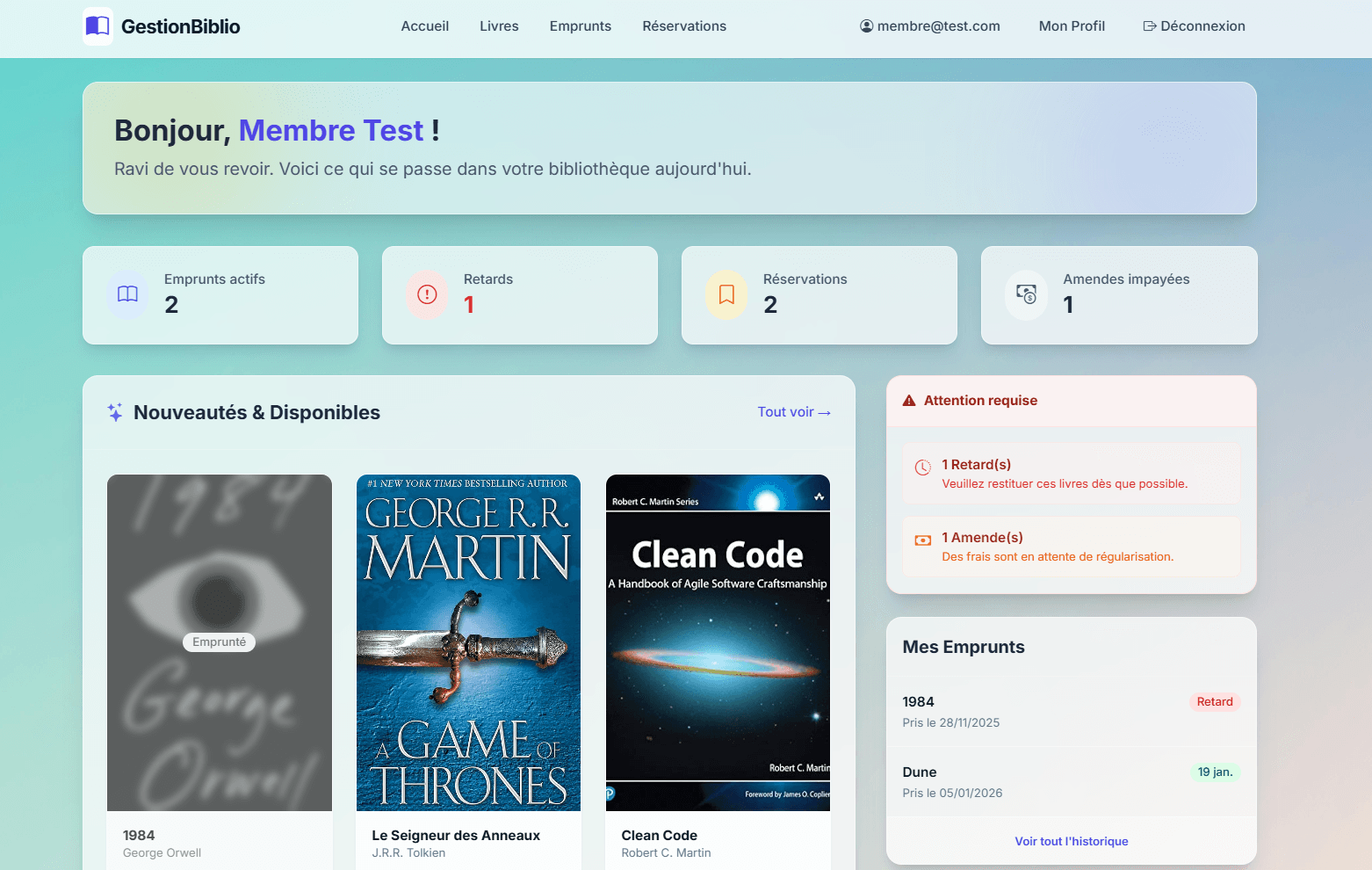Image resolution: width=1372 pixels, height=870 pixels.
Task: Click the yellow bookmark icon in Réservations card
Action: 726,294
